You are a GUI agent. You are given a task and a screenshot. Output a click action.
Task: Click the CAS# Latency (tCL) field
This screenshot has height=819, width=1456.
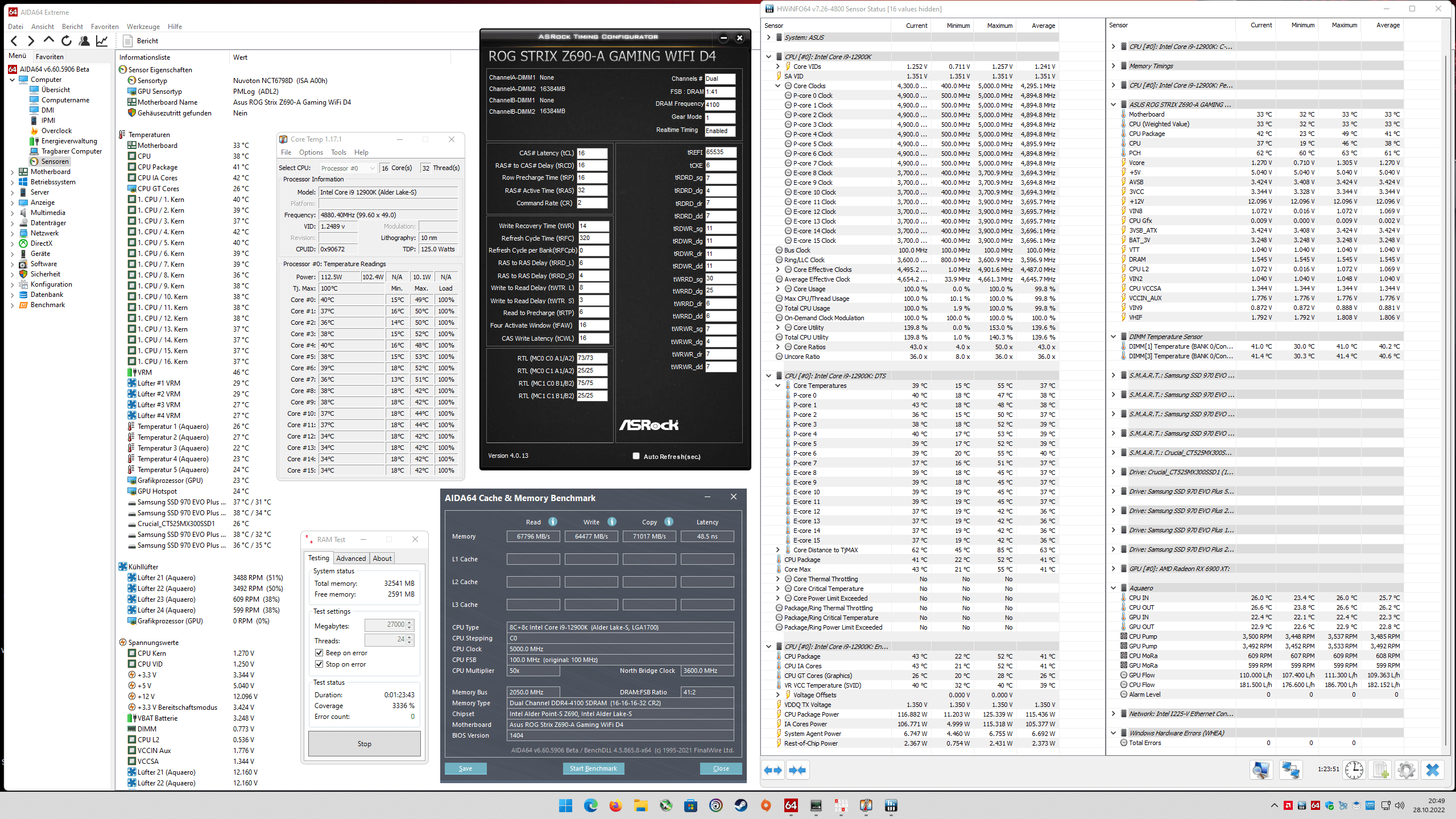tap(592, 153)
